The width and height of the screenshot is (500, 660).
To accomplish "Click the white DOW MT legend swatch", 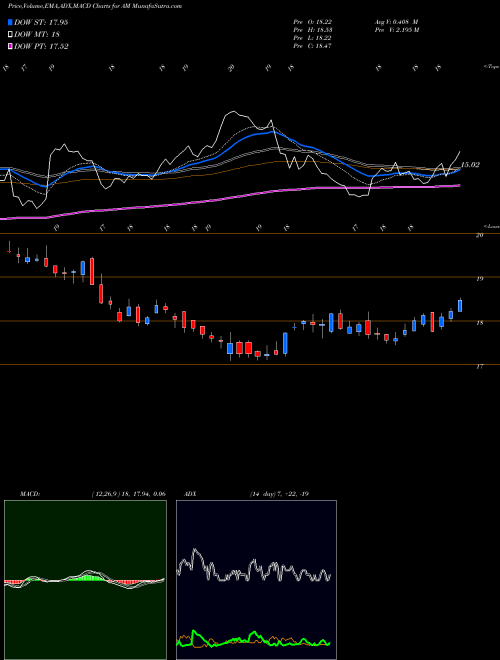I will [x=11, y=35].
